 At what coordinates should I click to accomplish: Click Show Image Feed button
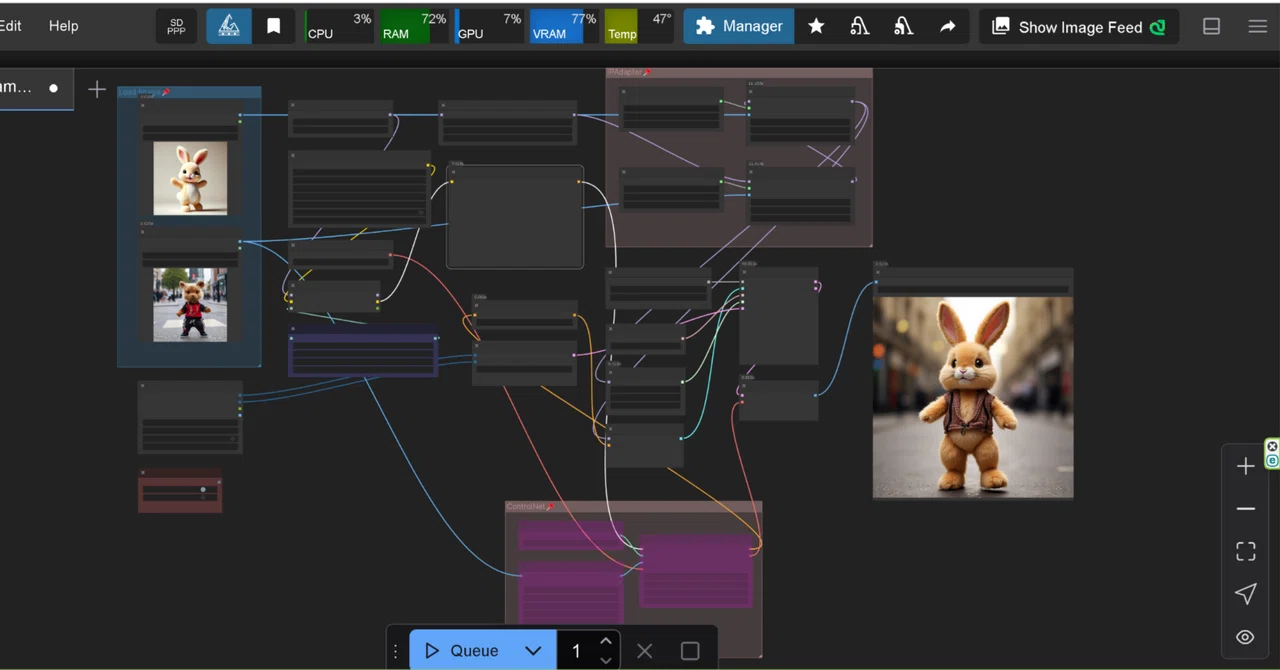1079,27
